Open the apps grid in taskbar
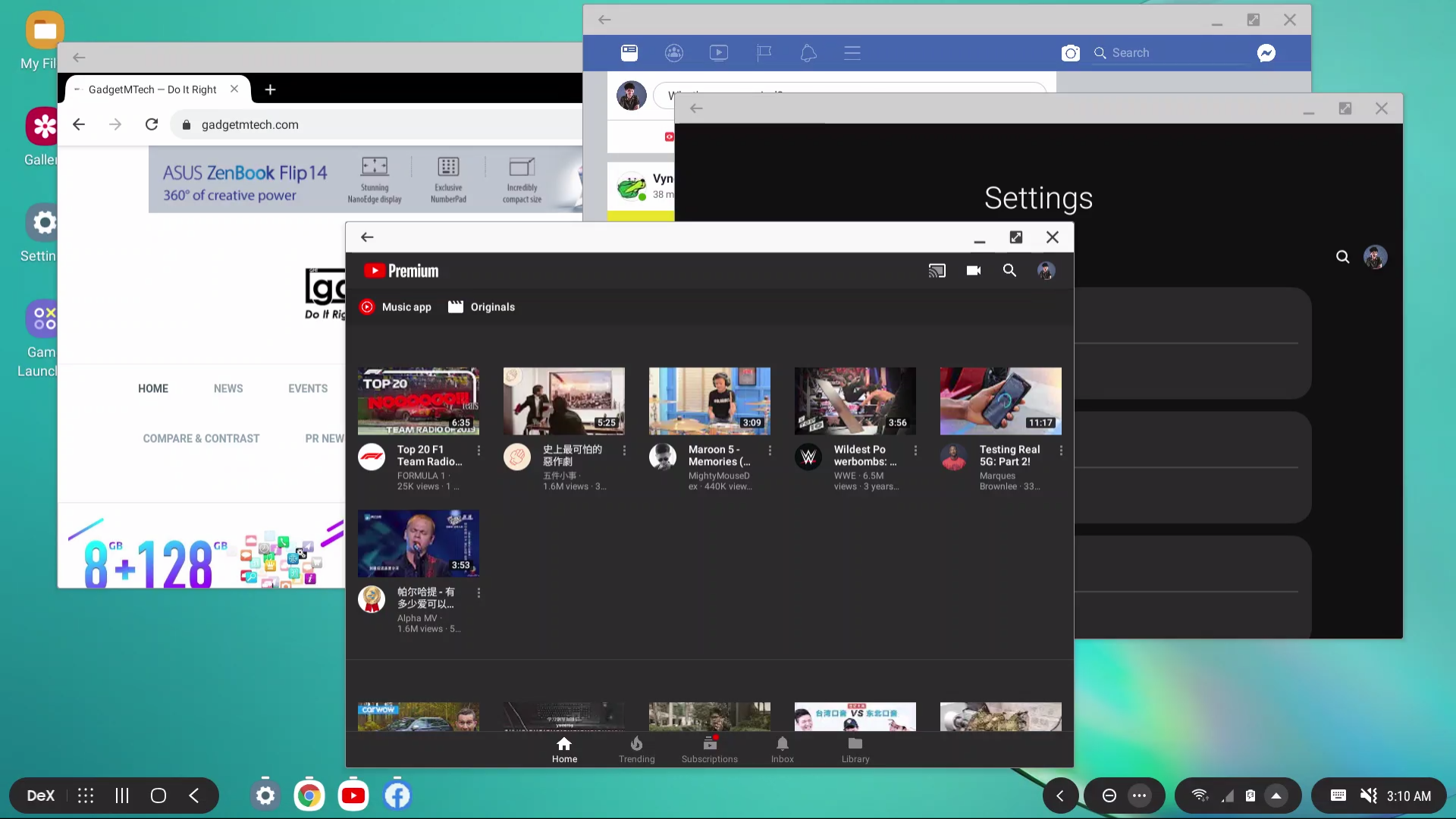This screenshot has height=819, width=1456. coord(86,795)
